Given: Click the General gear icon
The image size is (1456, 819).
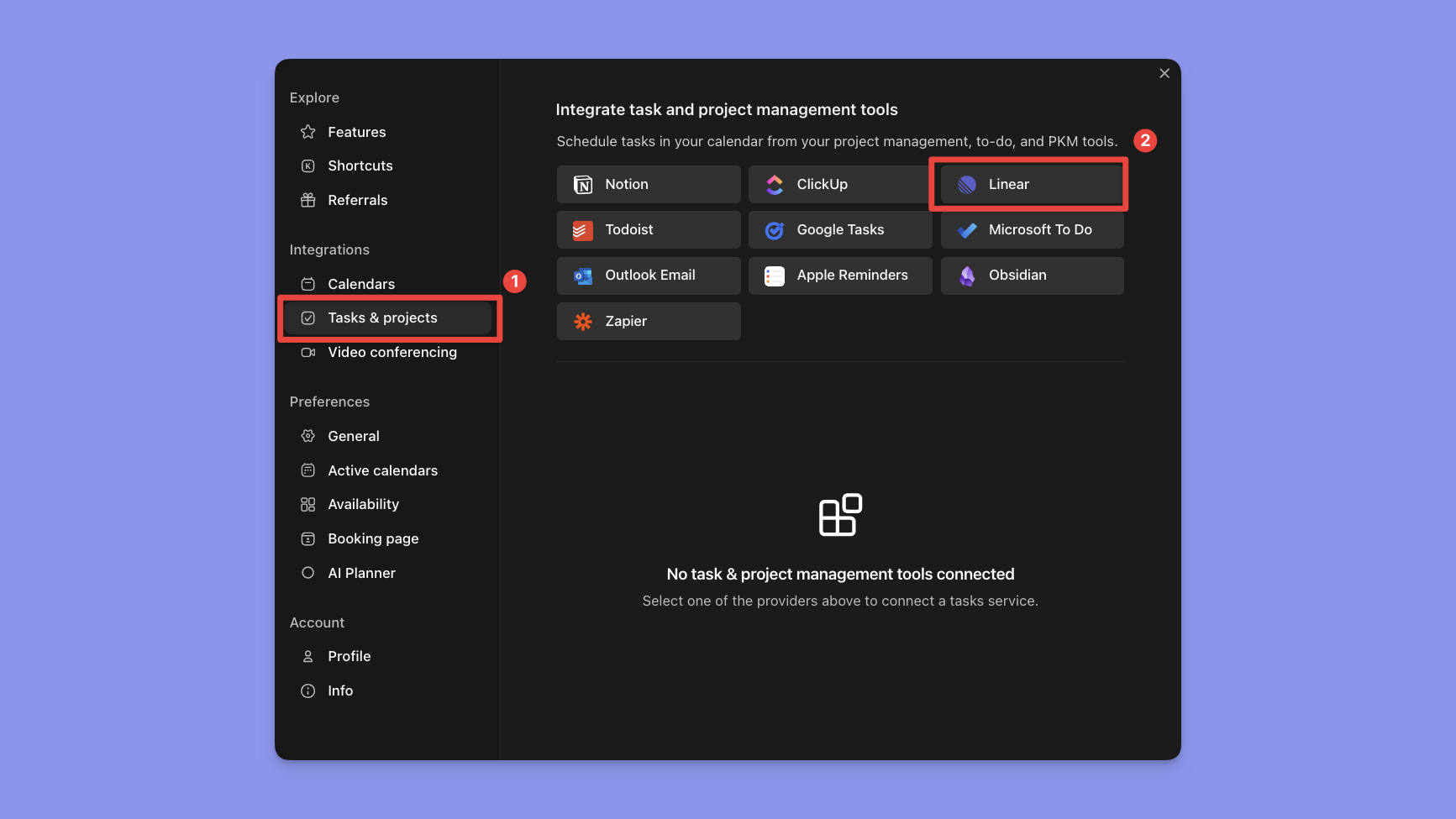Looking at the screenshot, I should tap(308, 436).
